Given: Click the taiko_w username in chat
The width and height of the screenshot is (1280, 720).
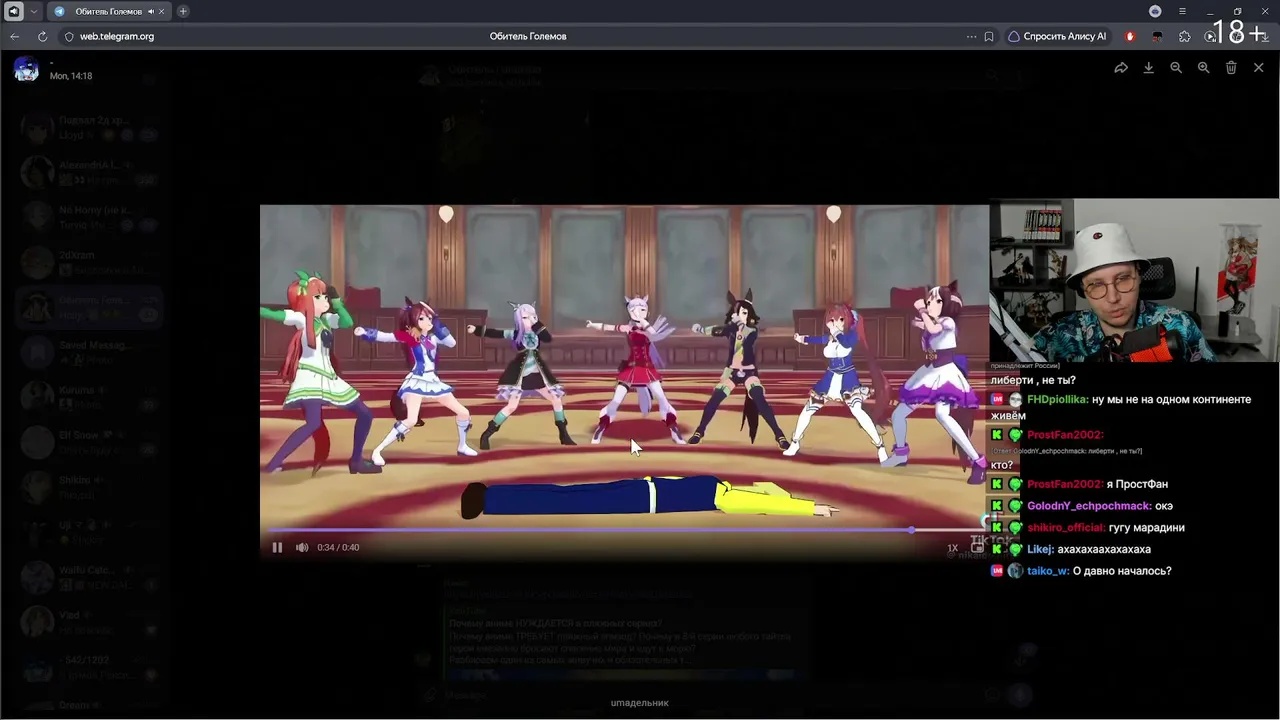Looking at the screenshot, I should click(1048, 571).
